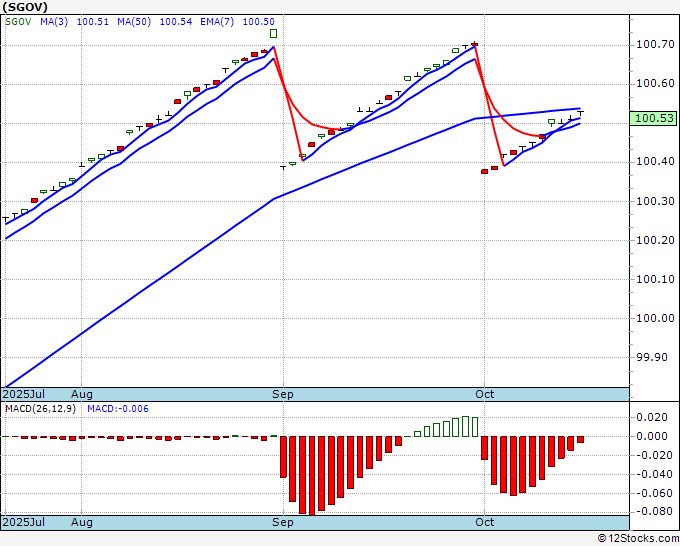Viewport: 680px width, 546px height.
Task: Click the Sep label on price chart axis
Action: click(283, 394)
